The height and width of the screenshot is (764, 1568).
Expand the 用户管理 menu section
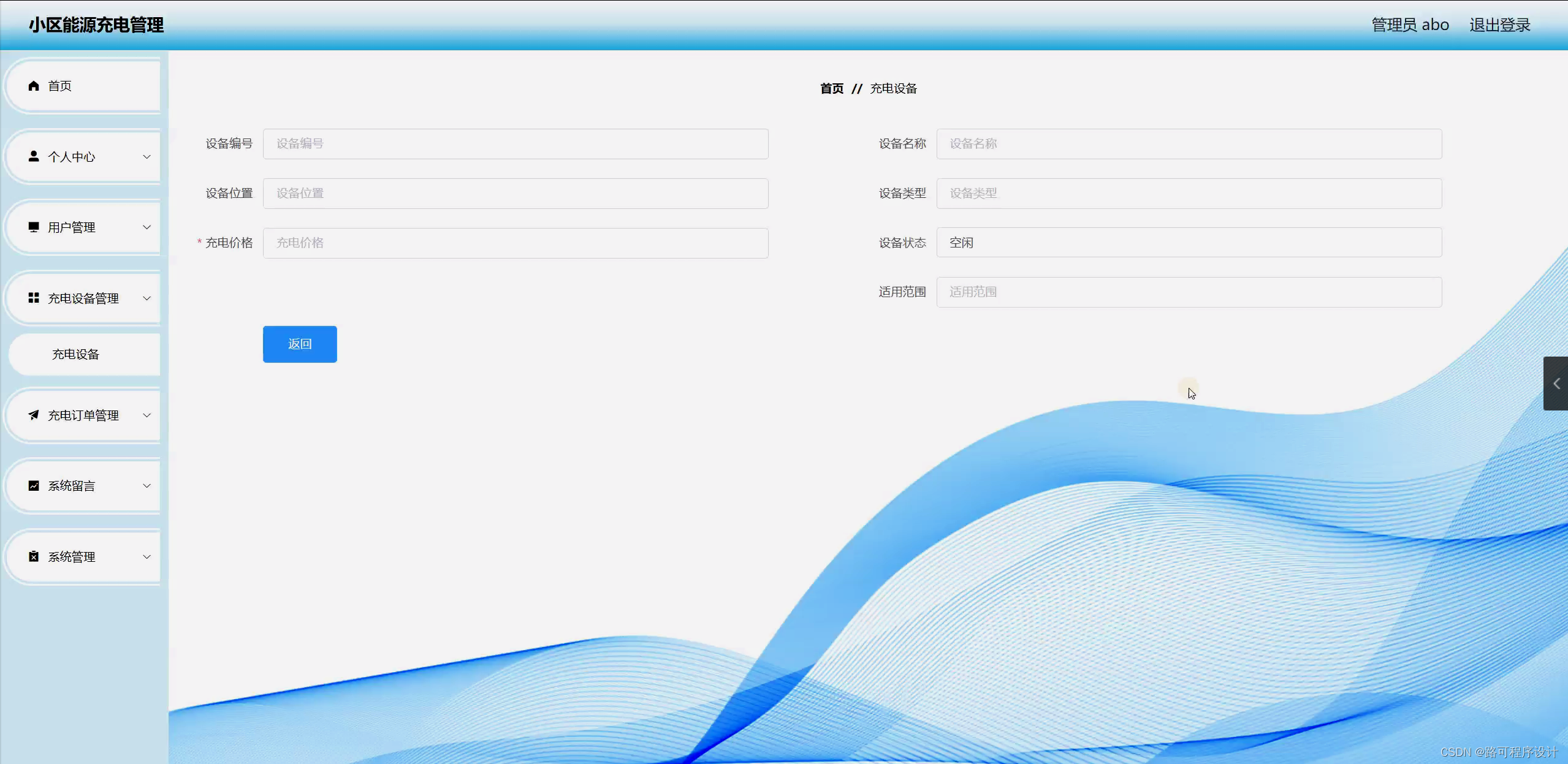coord(147,227)
